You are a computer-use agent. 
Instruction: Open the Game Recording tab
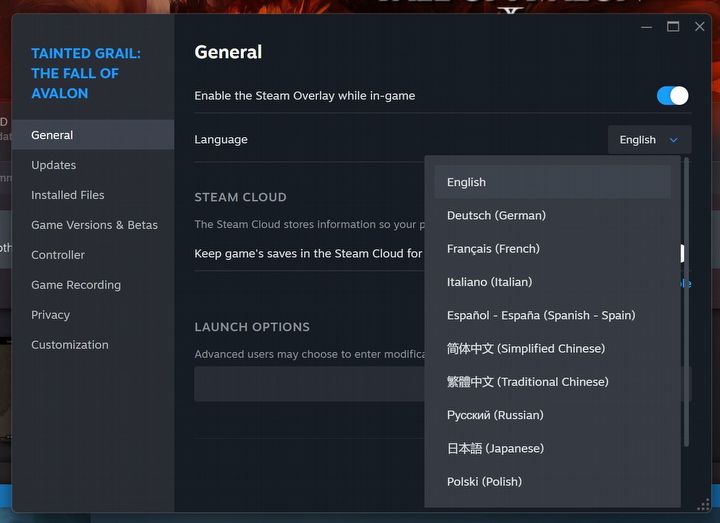click(76, 285)
